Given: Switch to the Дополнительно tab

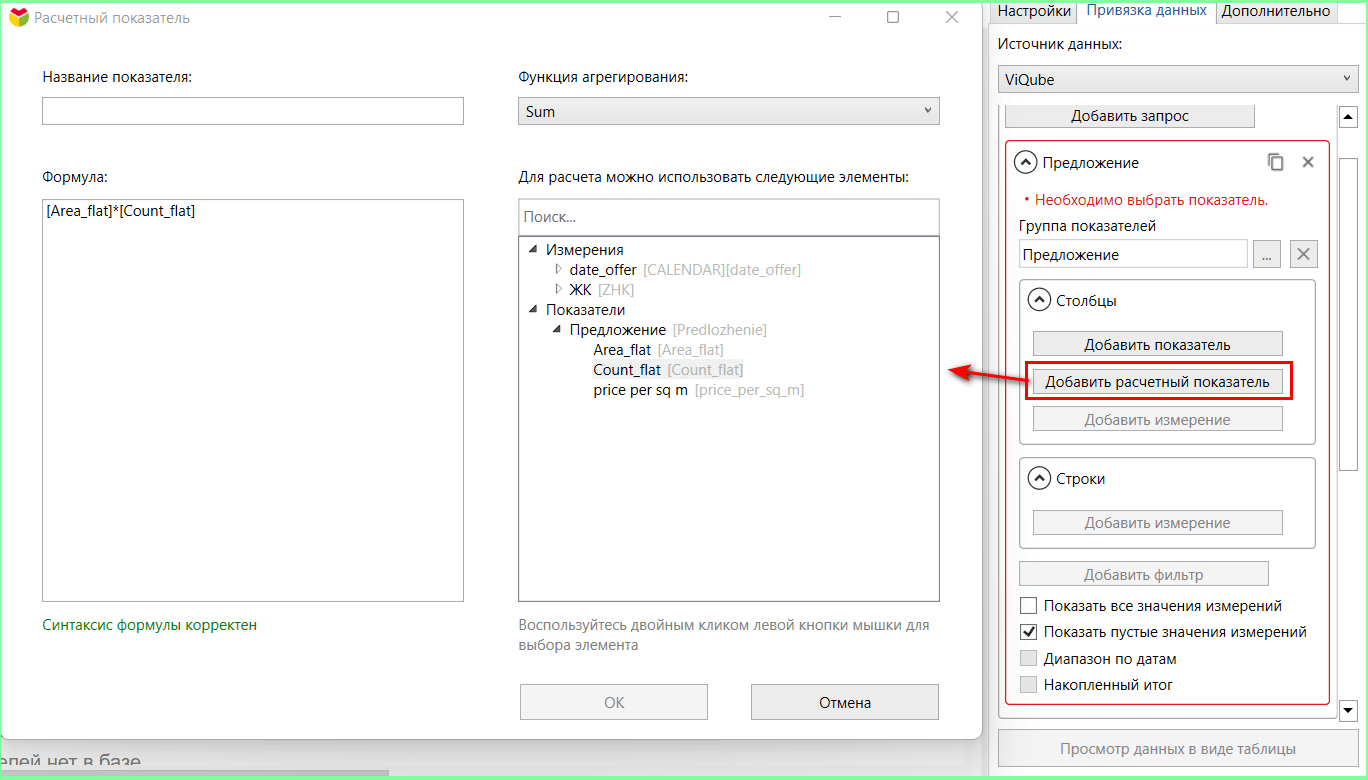Looking at the screenshot, I should tap(1276, 11).
